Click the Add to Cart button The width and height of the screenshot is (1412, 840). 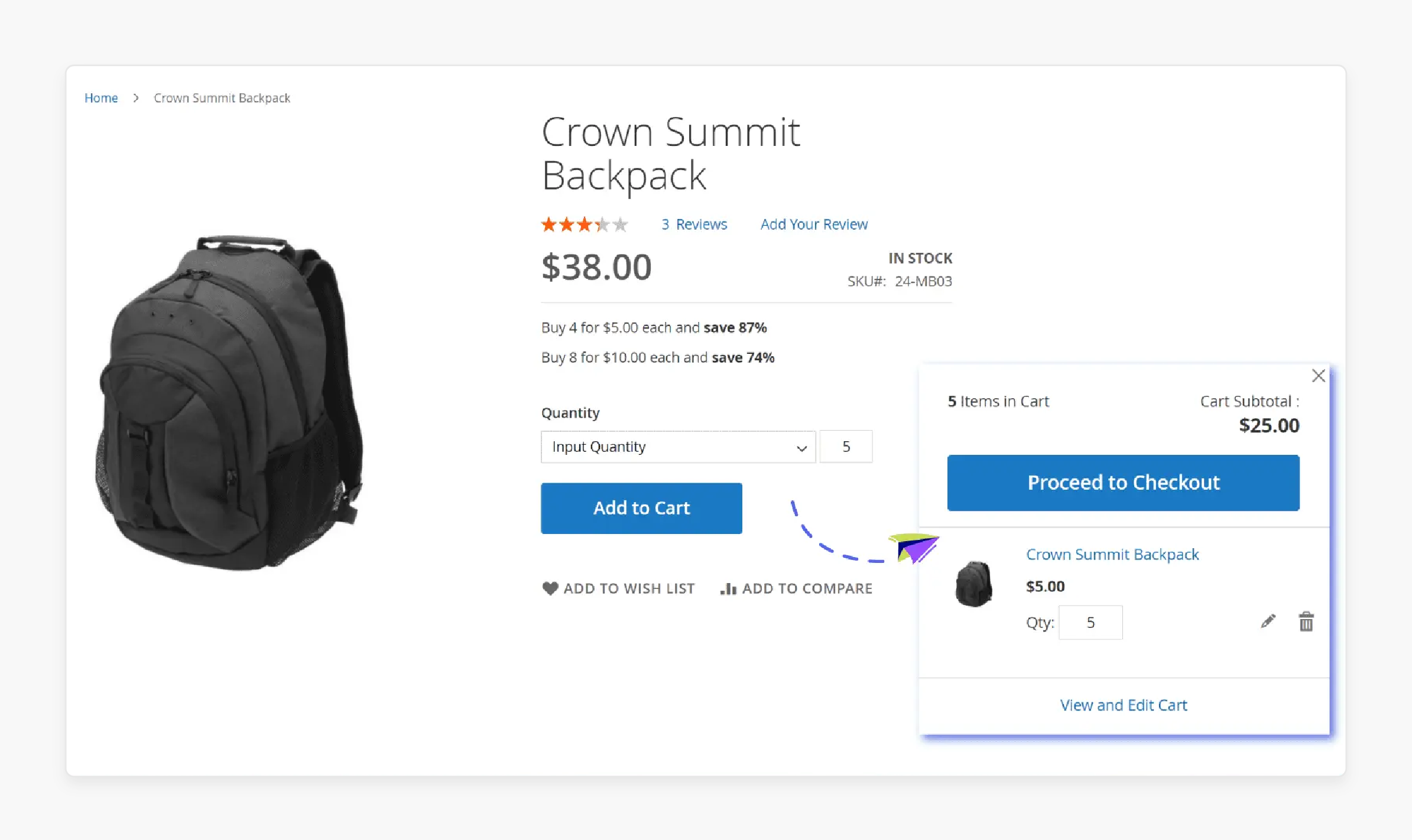click(641, 508)
